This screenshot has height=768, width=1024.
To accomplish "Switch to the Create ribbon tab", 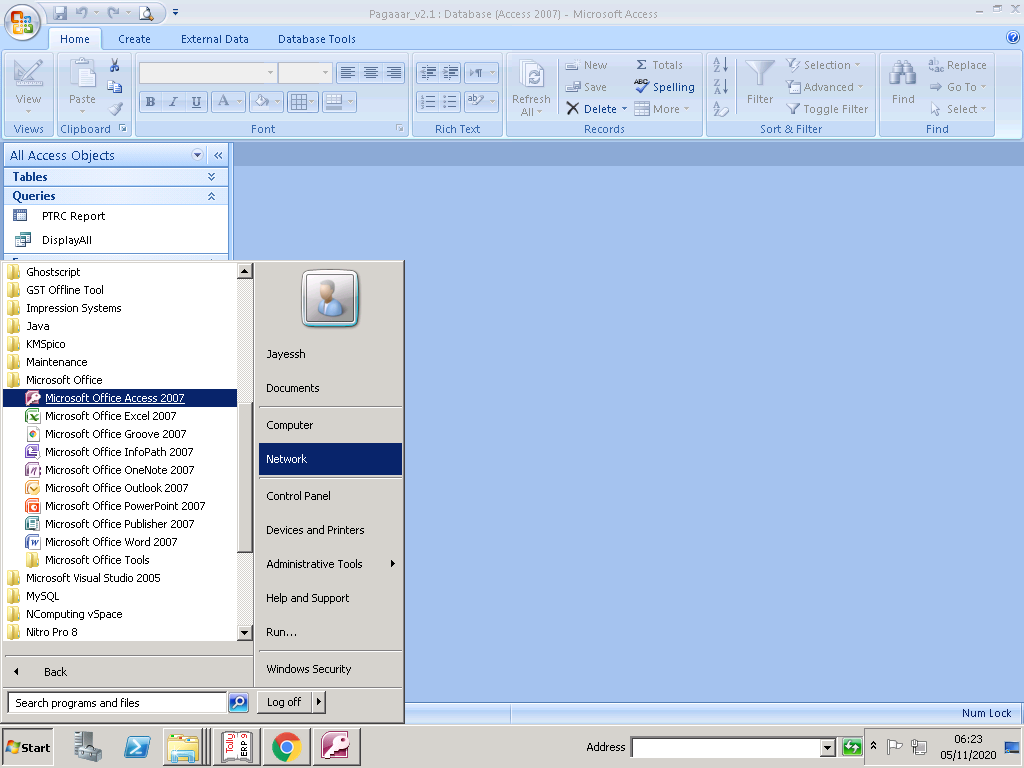I will pos(135,39).
